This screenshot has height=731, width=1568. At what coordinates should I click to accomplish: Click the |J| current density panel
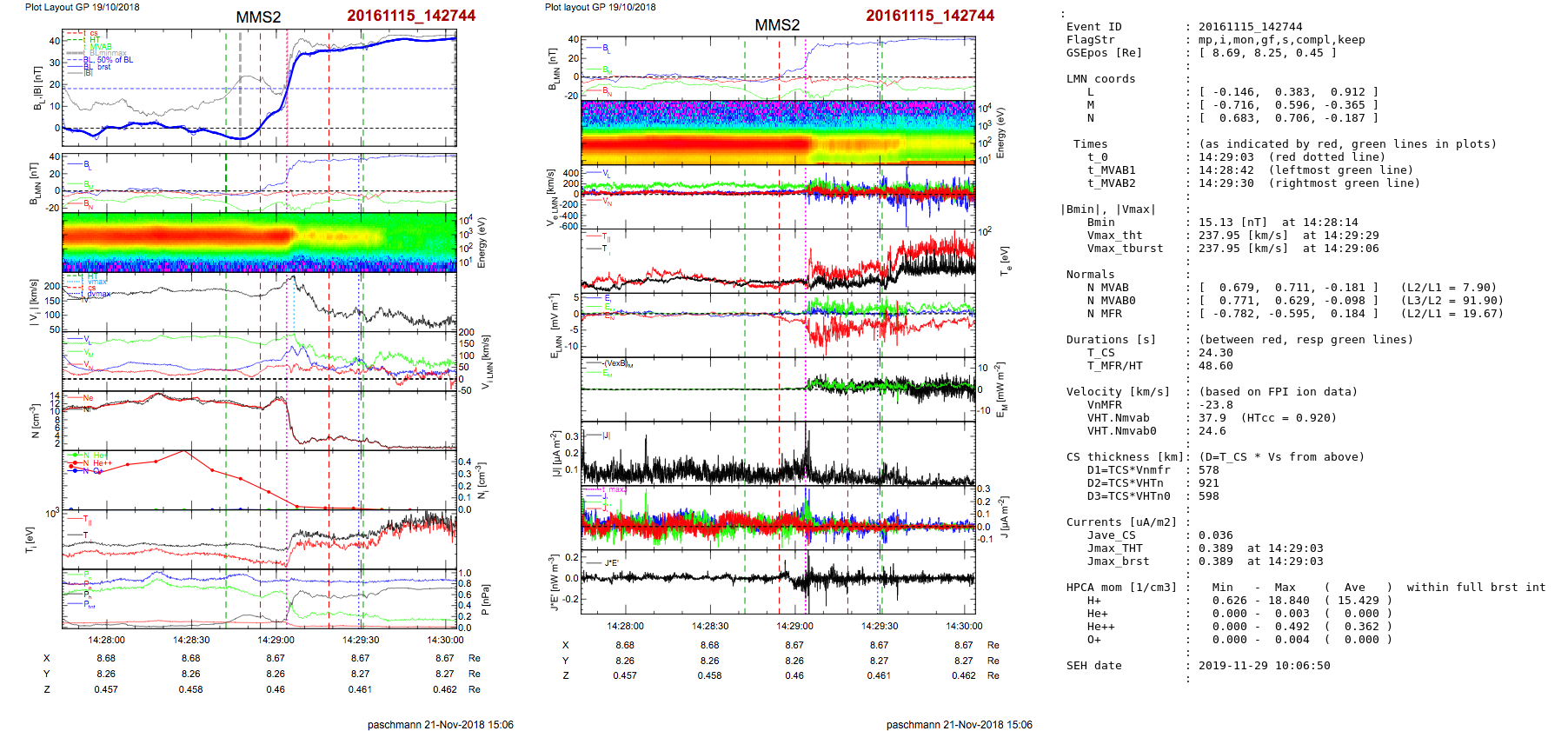(777, 454)
